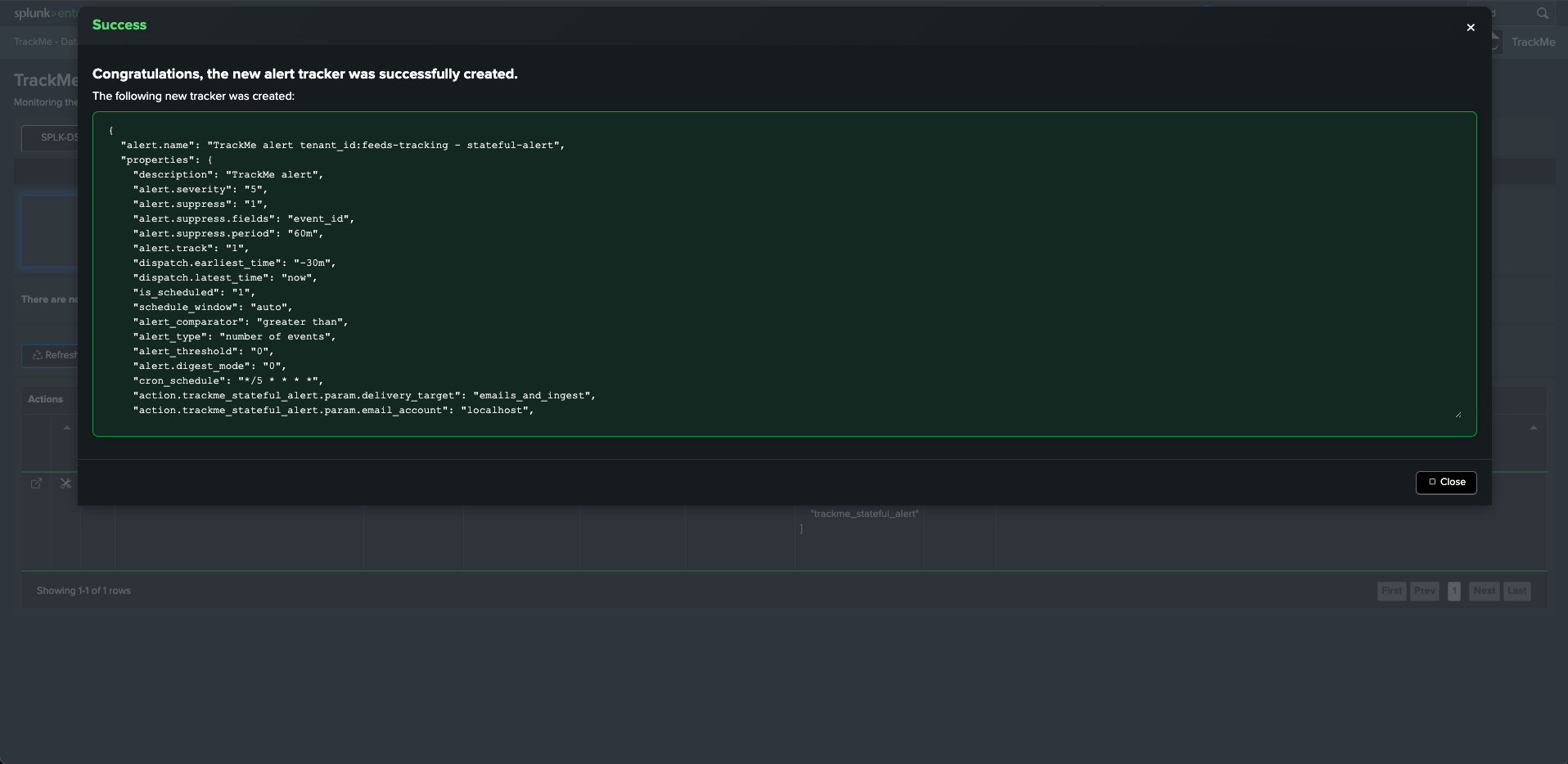The height and width of the screenshot is (764, 1568).
Task: Click the Refresh button with recycle icon
Action: pos(51,355)
